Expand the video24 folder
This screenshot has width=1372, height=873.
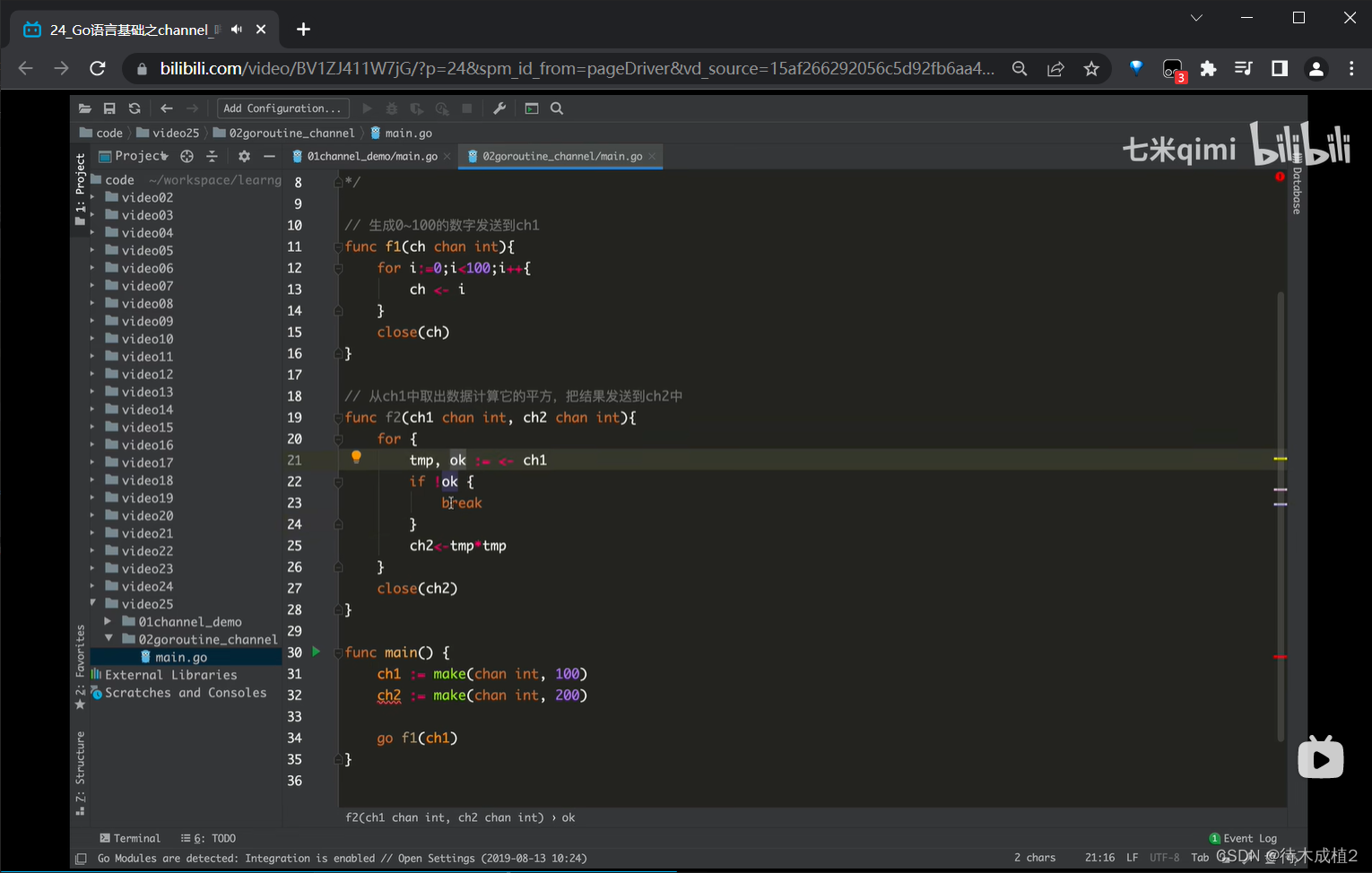92,586
